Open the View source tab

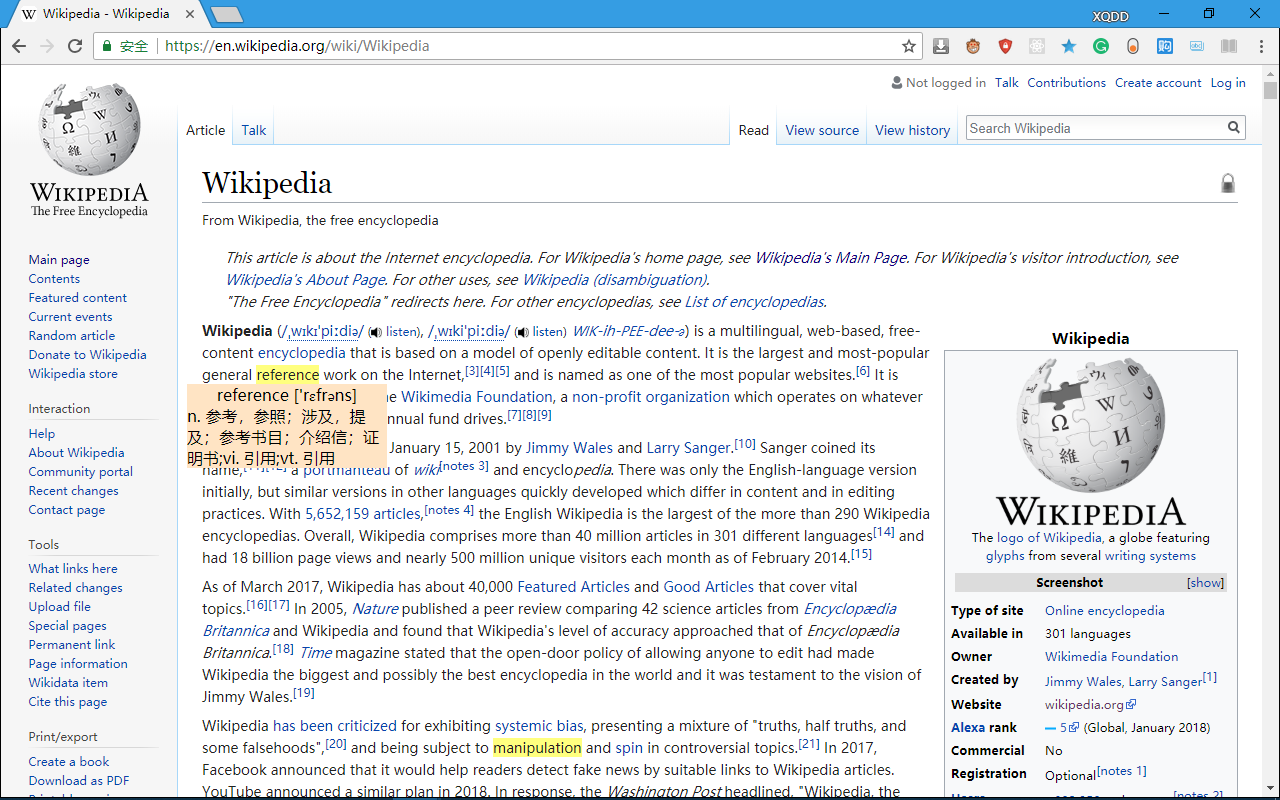click(x=822, y=130)
